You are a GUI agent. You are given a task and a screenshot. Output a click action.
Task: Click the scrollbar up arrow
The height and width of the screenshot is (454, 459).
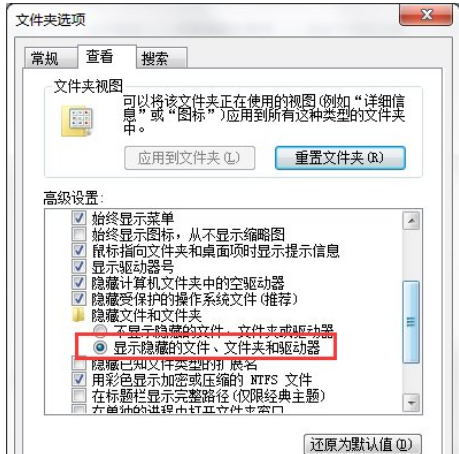click(x=411, y=221)
